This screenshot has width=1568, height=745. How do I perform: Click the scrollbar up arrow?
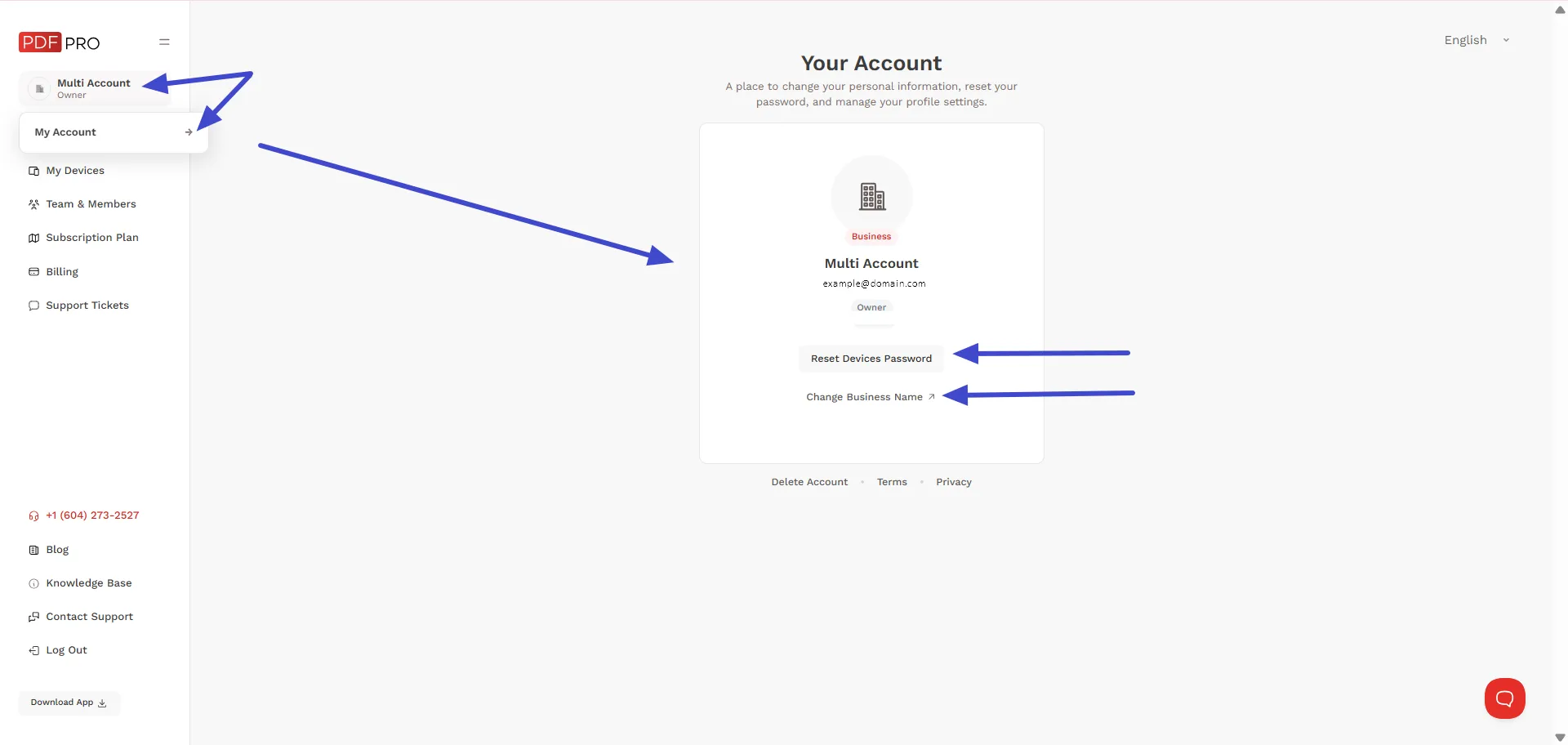click(1560, 10)
